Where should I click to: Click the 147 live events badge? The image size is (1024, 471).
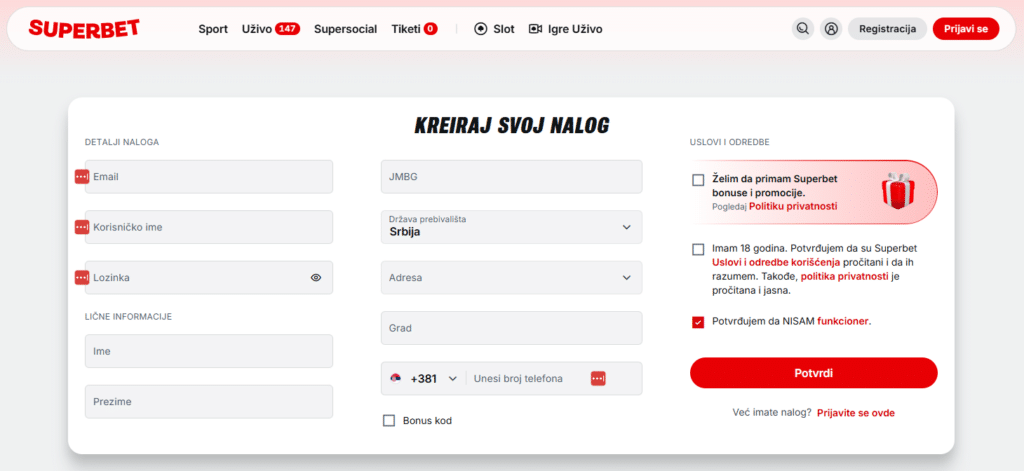[287, 29]
